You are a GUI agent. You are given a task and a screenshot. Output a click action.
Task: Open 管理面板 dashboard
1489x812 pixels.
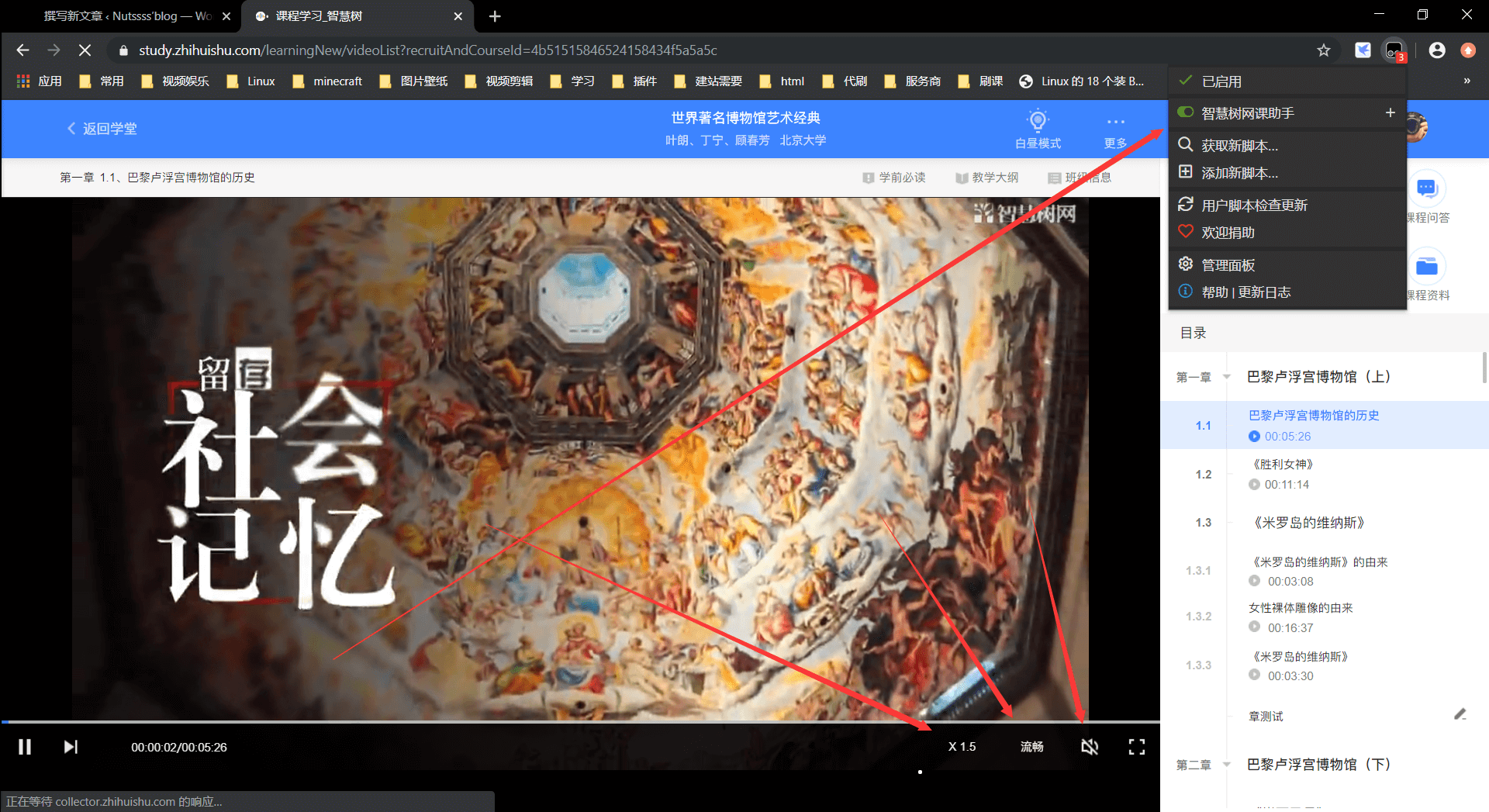pyautogui.click(x=1287, y=264)
